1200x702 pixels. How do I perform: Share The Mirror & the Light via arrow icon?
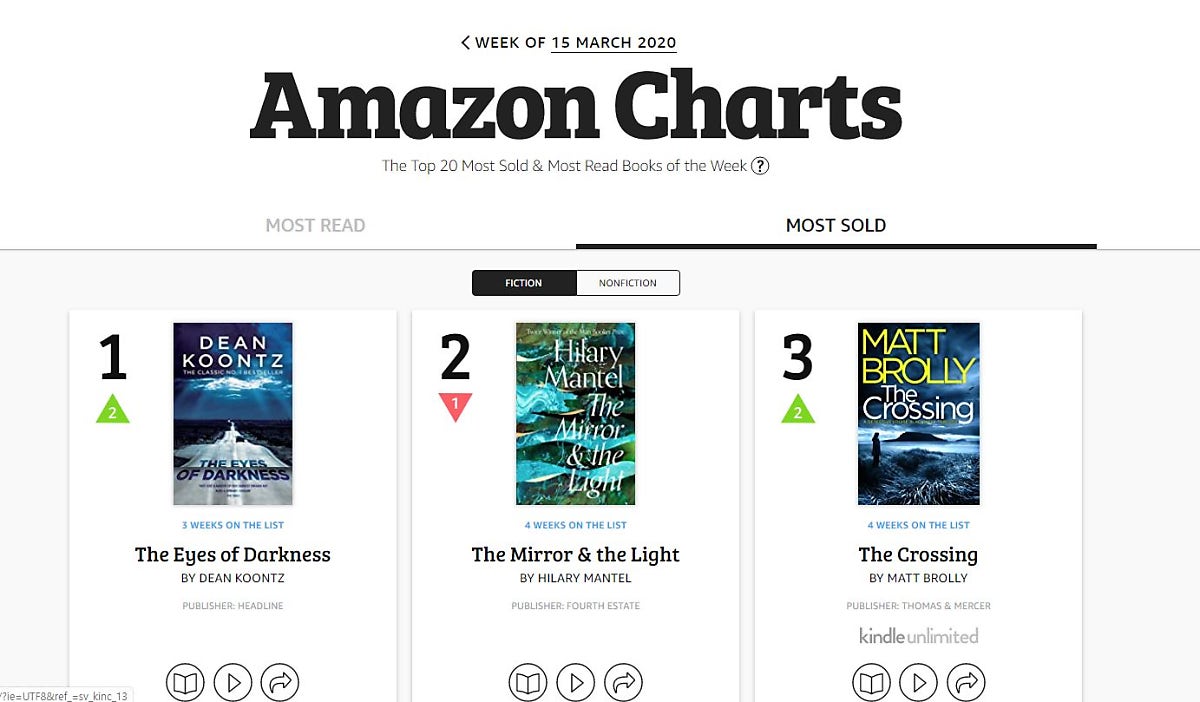(623, 683)
